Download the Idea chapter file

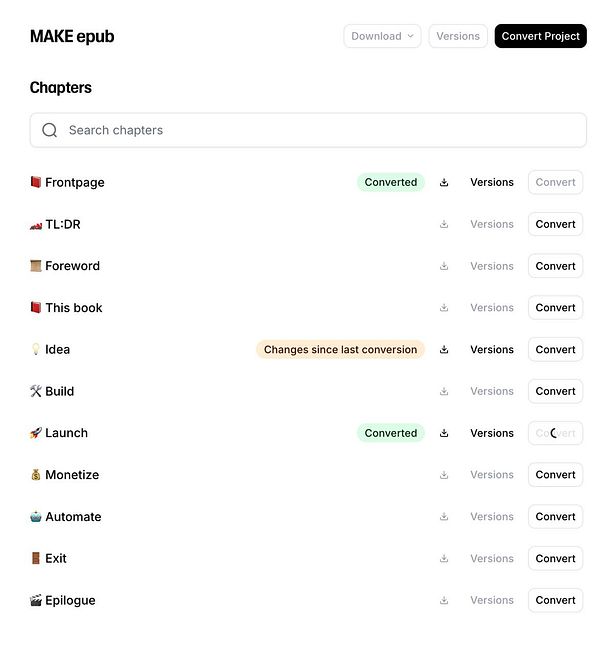pyautogui.click(x=444, y=350)
